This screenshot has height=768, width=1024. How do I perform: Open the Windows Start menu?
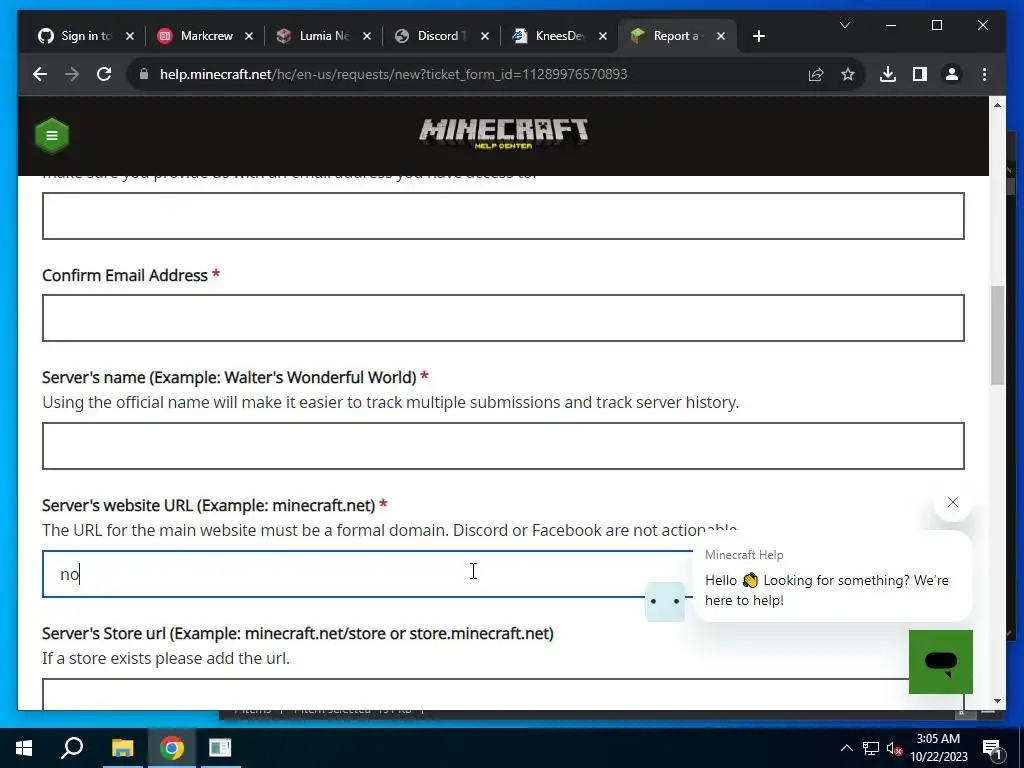point(24,748)
